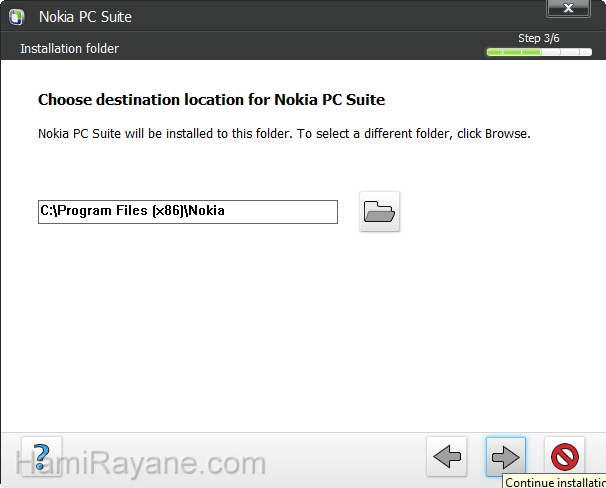Click the folder browse icon

[379, 211]
